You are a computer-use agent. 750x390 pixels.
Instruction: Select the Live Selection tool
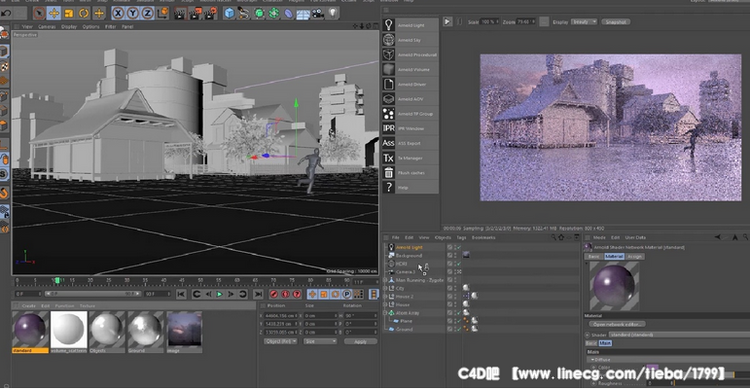(x=39, y=13)
